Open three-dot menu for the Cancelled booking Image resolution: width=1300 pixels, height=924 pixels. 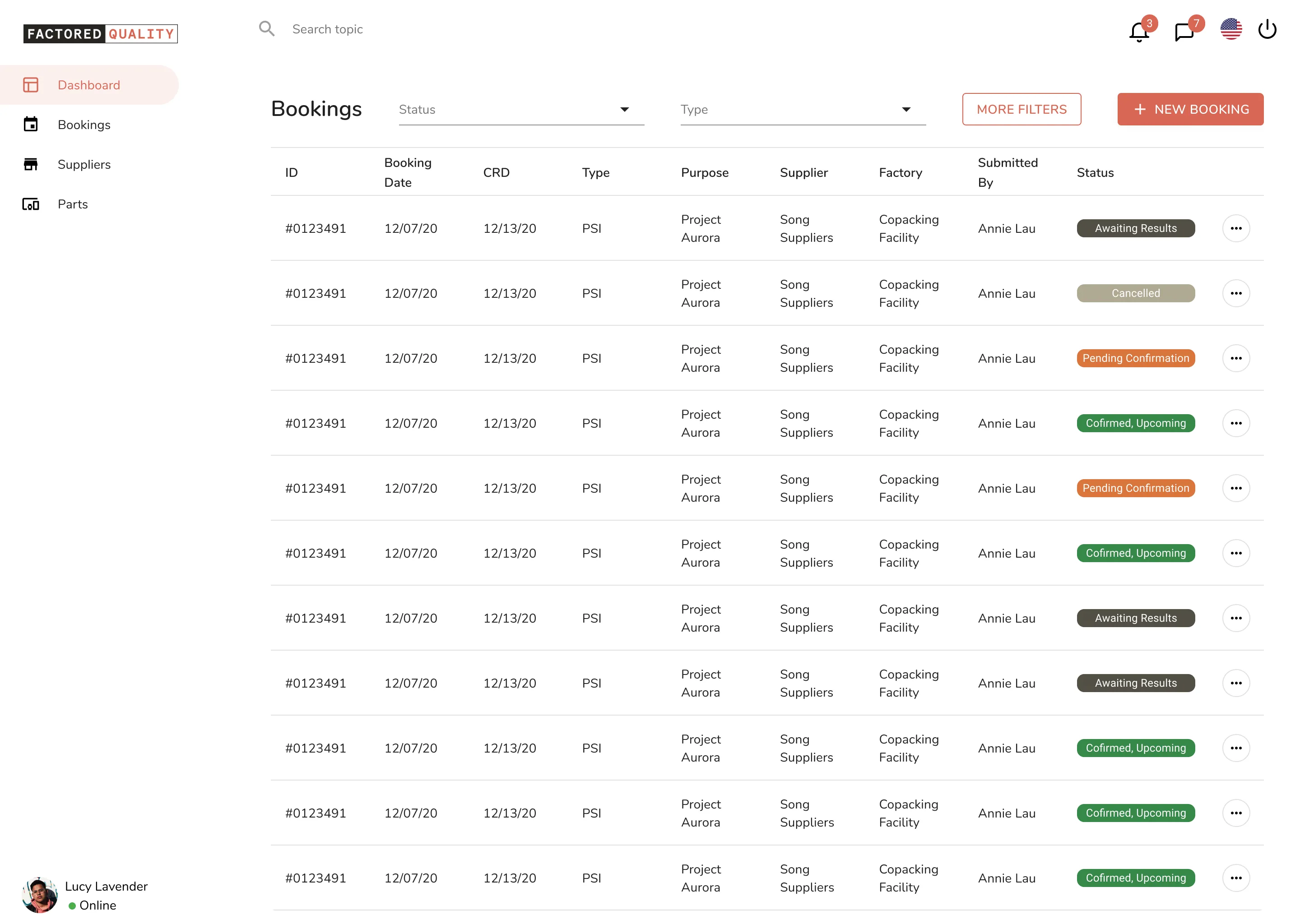click(1236, 294)
